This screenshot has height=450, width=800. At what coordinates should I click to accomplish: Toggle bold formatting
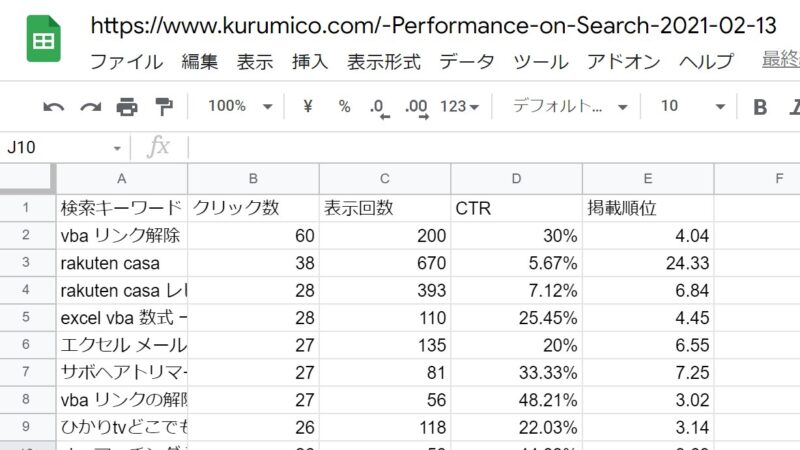coord(760,107)
